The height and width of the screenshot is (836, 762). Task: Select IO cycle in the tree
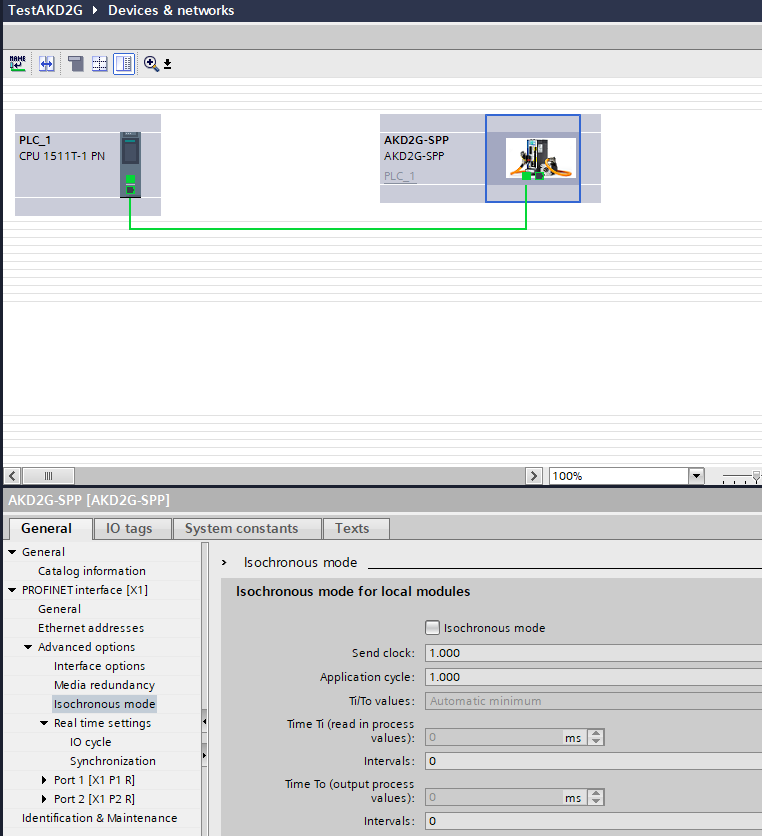pos(91,742)
